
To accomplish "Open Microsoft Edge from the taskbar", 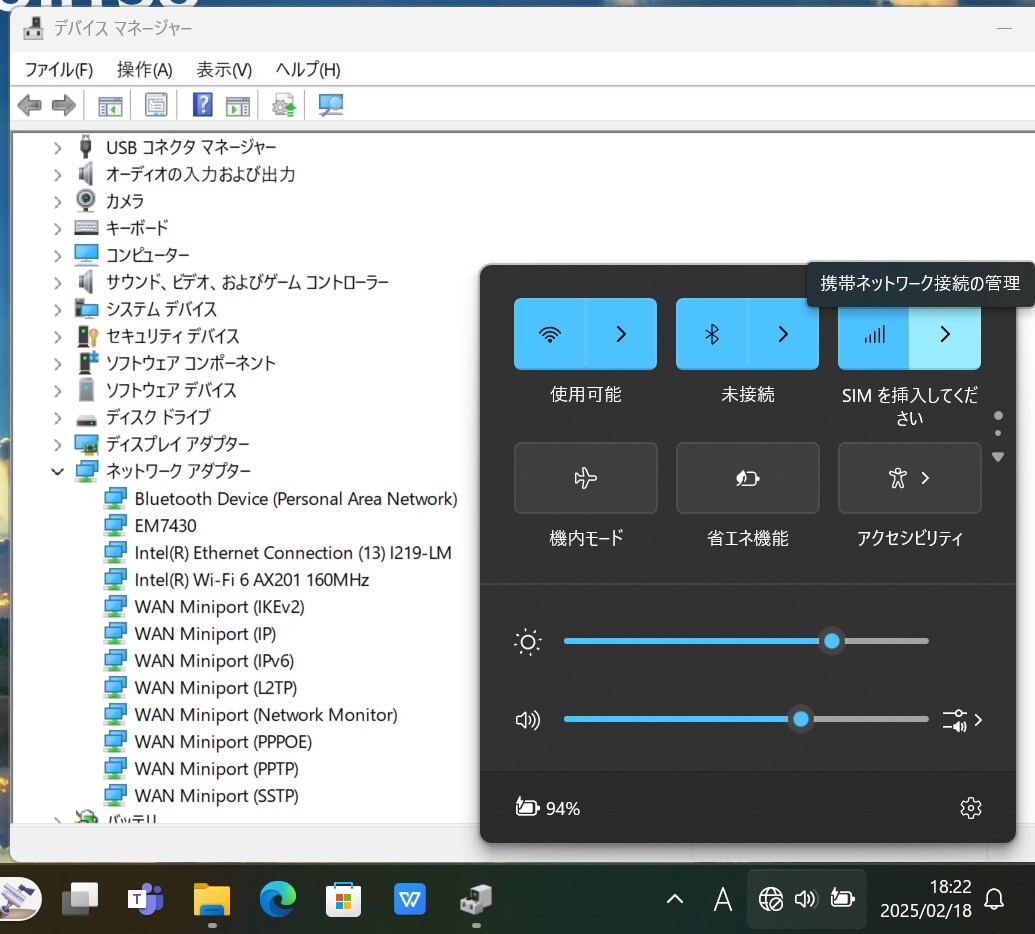I will click(277, 900).
